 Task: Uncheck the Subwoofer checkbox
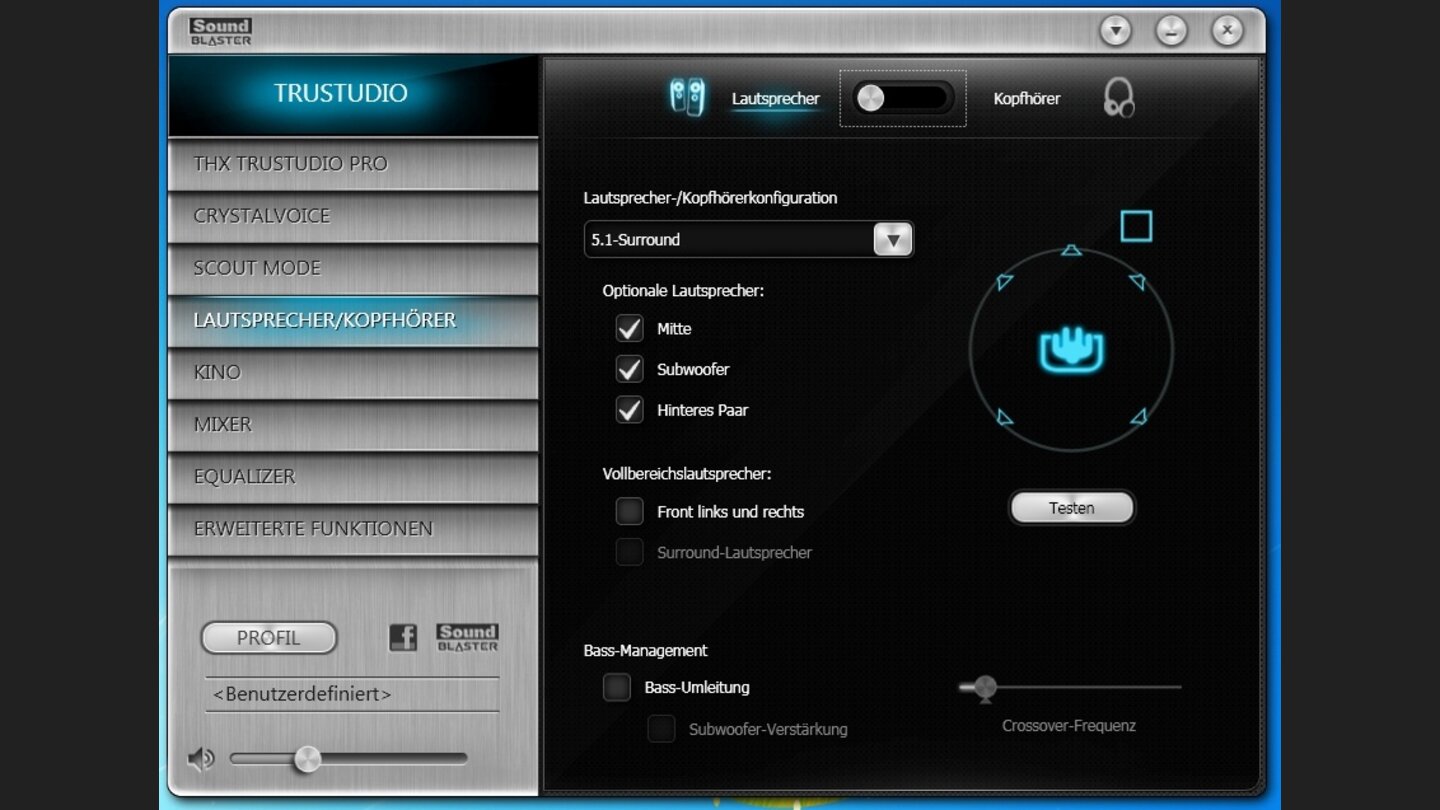pyautogui.click(x=629, y=369)
